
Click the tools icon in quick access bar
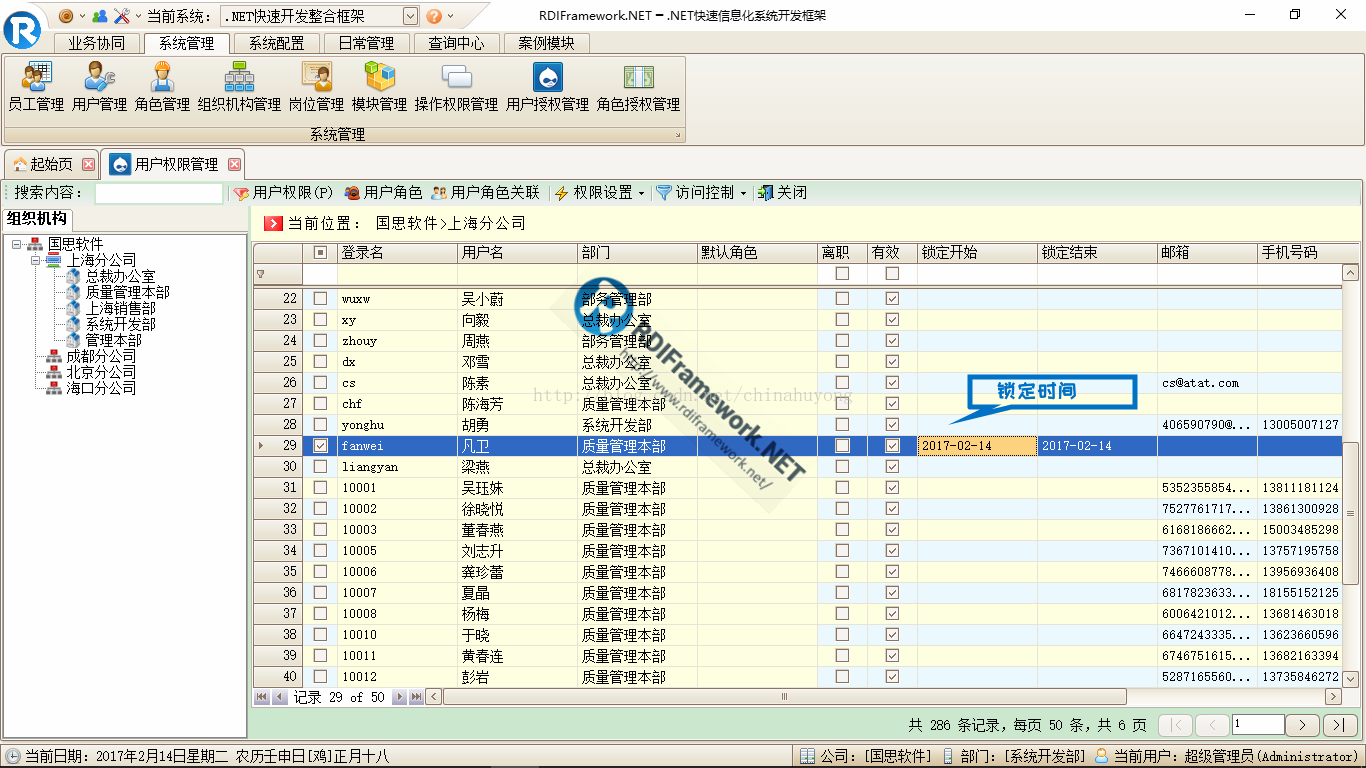pyautogui.click(x=121, y=16)
